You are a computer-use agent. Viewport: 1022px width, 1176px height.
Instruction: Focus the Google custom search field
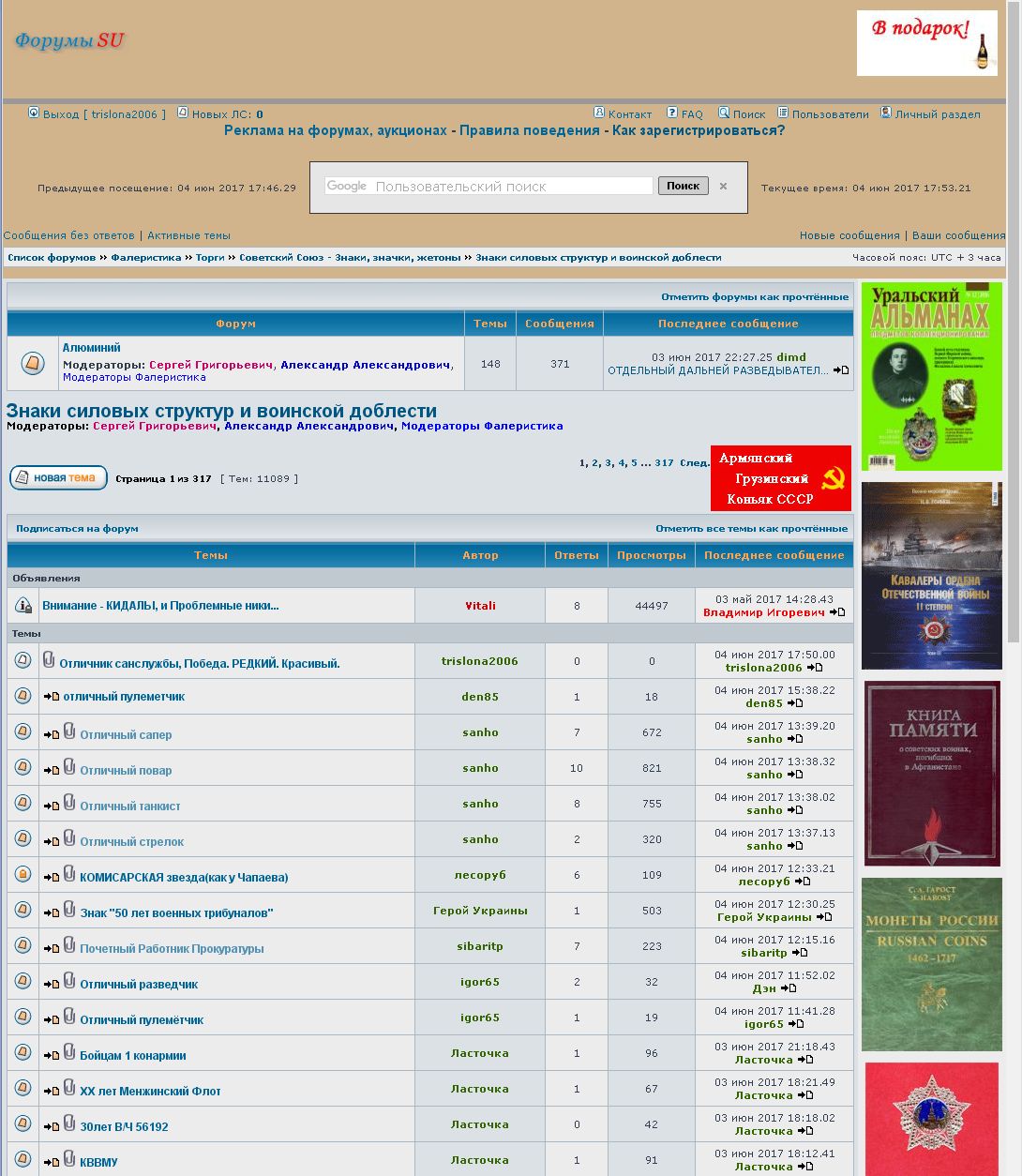click(488, 186)
